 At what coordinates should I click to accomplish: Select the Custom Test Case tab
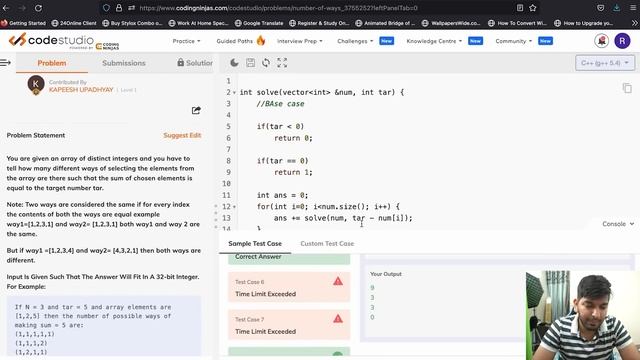coord(327,243)
